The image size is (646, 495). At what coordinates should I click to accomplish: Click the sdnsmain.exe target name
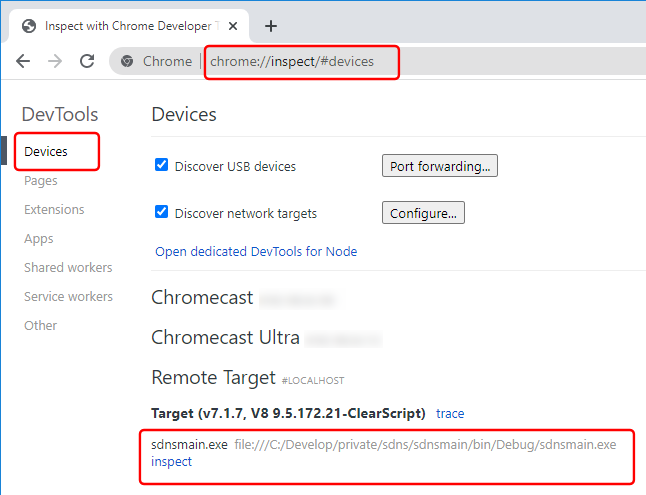(189, 445)
